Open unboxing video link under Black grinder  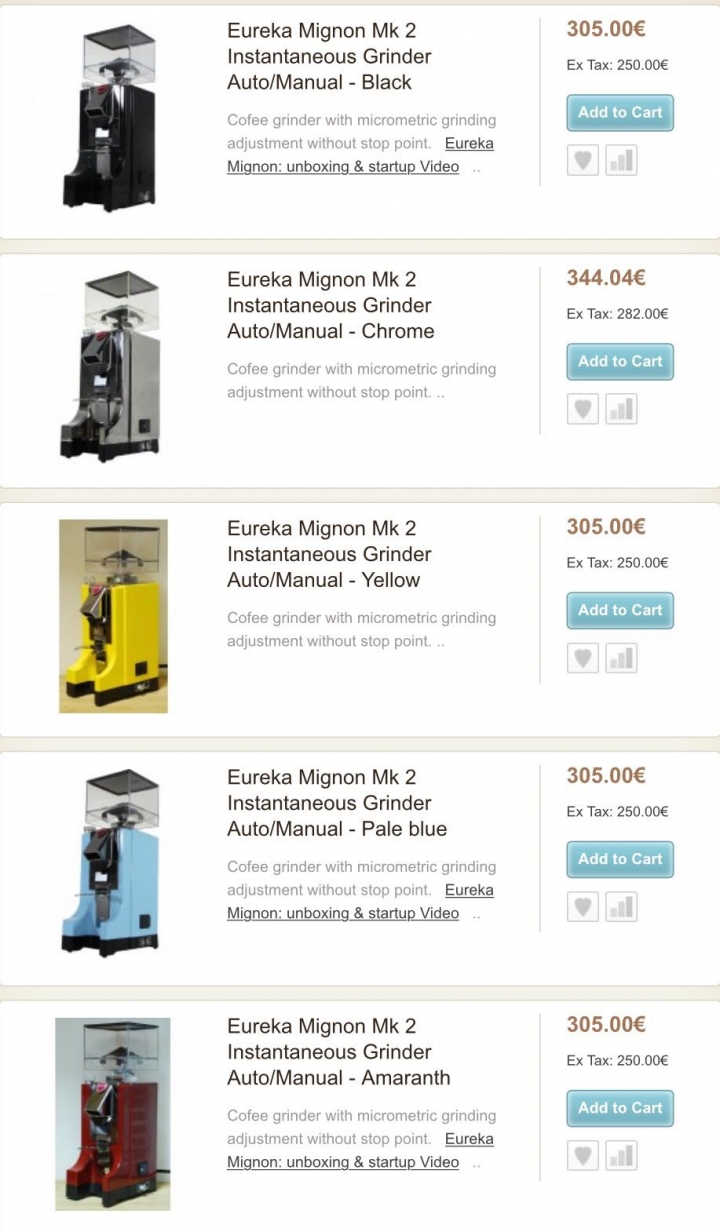[x=360, y=155]
